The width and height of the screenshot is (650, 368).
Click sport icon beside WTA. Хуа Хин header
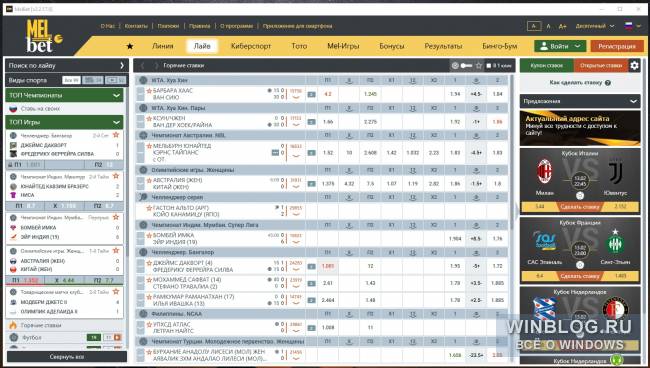pos(143,80)
